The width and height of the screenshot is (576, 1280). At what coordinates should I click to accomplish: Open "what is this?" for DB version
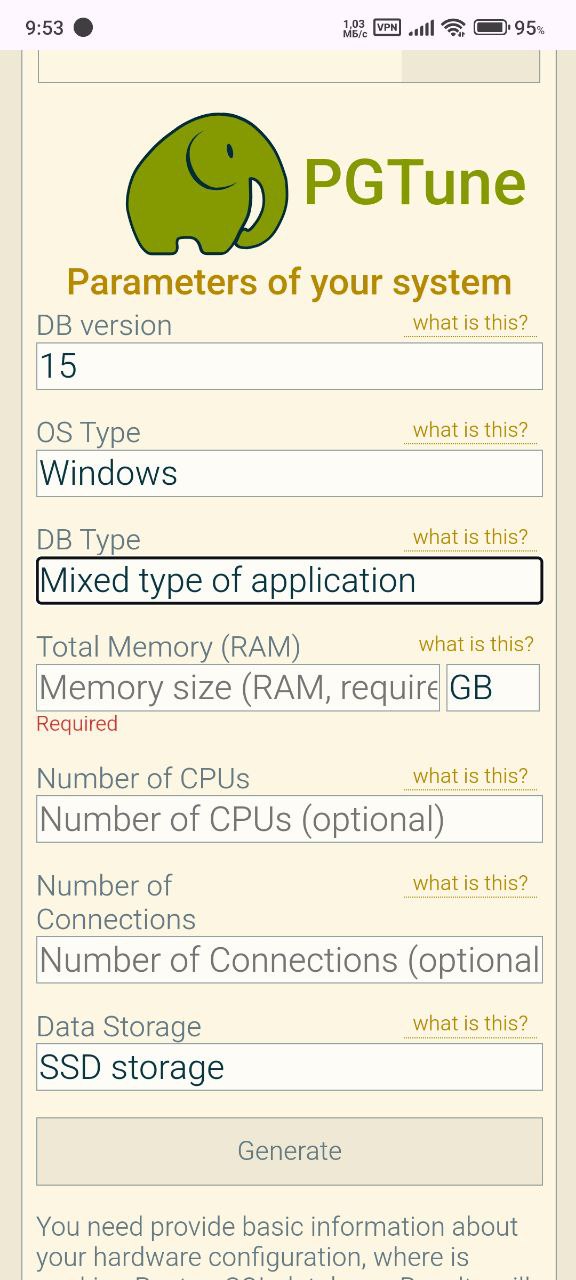coord(470,323)
